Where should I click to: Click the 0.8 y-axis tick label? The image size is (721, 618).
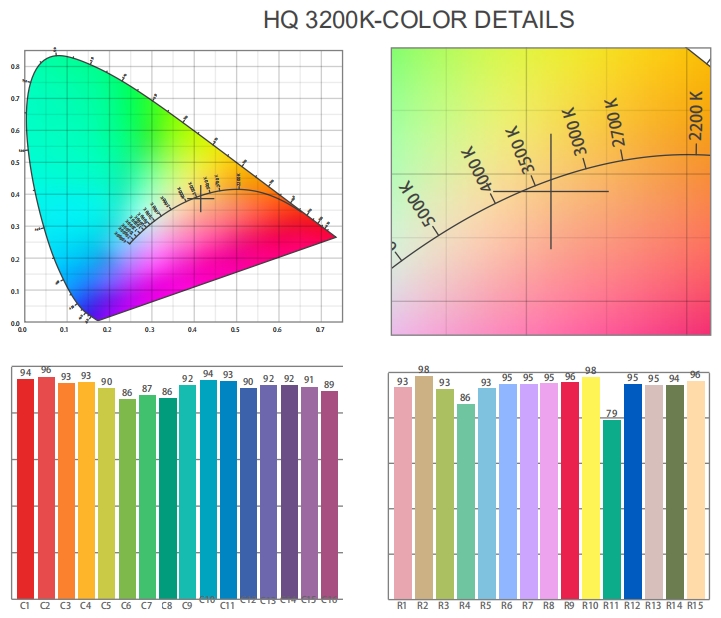pyautogui.click(x=15, y=67)
